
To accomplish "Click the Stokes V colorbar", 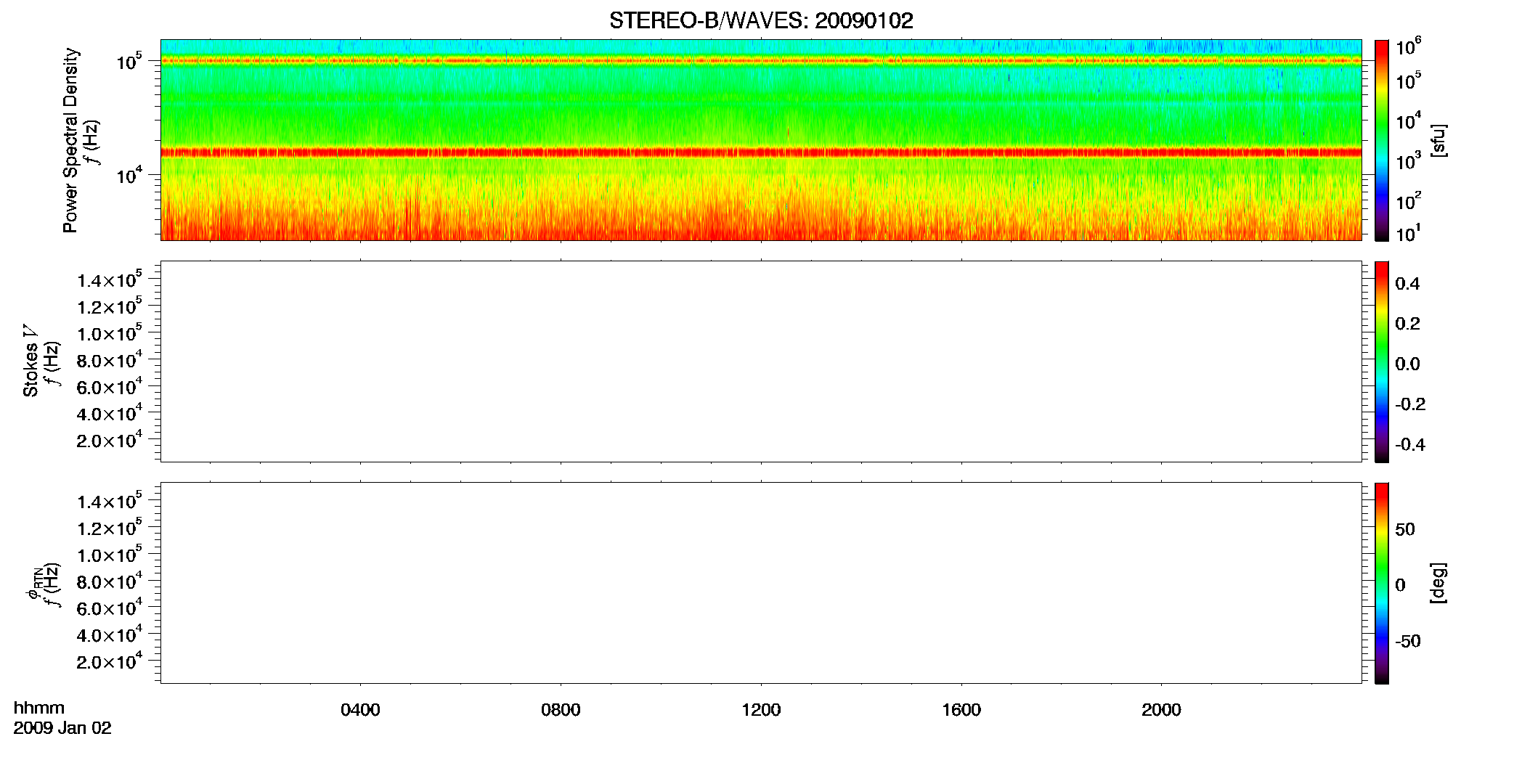I will pos(1381,362).
